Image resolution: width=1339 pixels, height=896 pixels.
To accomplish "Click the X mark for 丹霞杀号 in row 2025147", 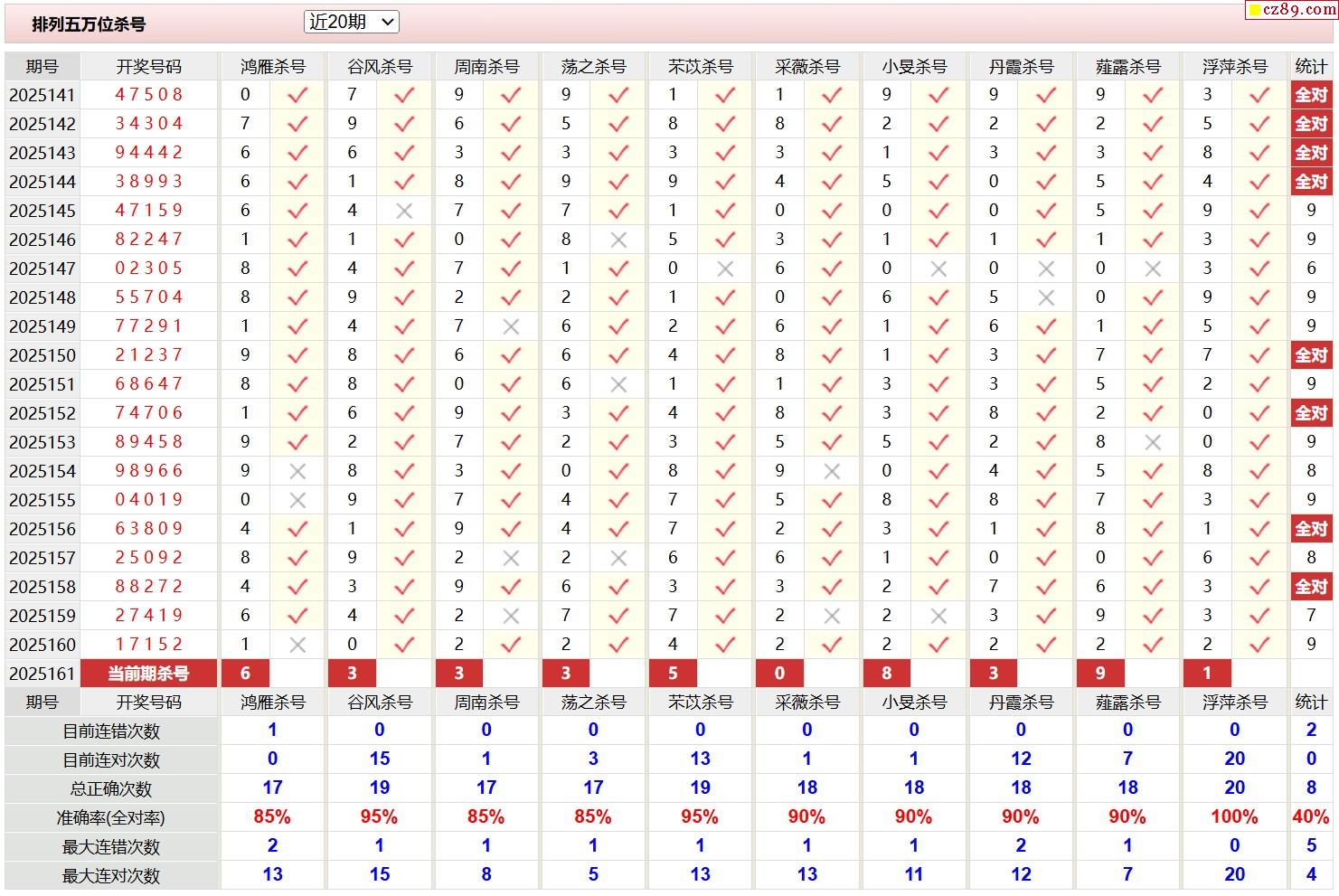I will (x=1046, y=269).
